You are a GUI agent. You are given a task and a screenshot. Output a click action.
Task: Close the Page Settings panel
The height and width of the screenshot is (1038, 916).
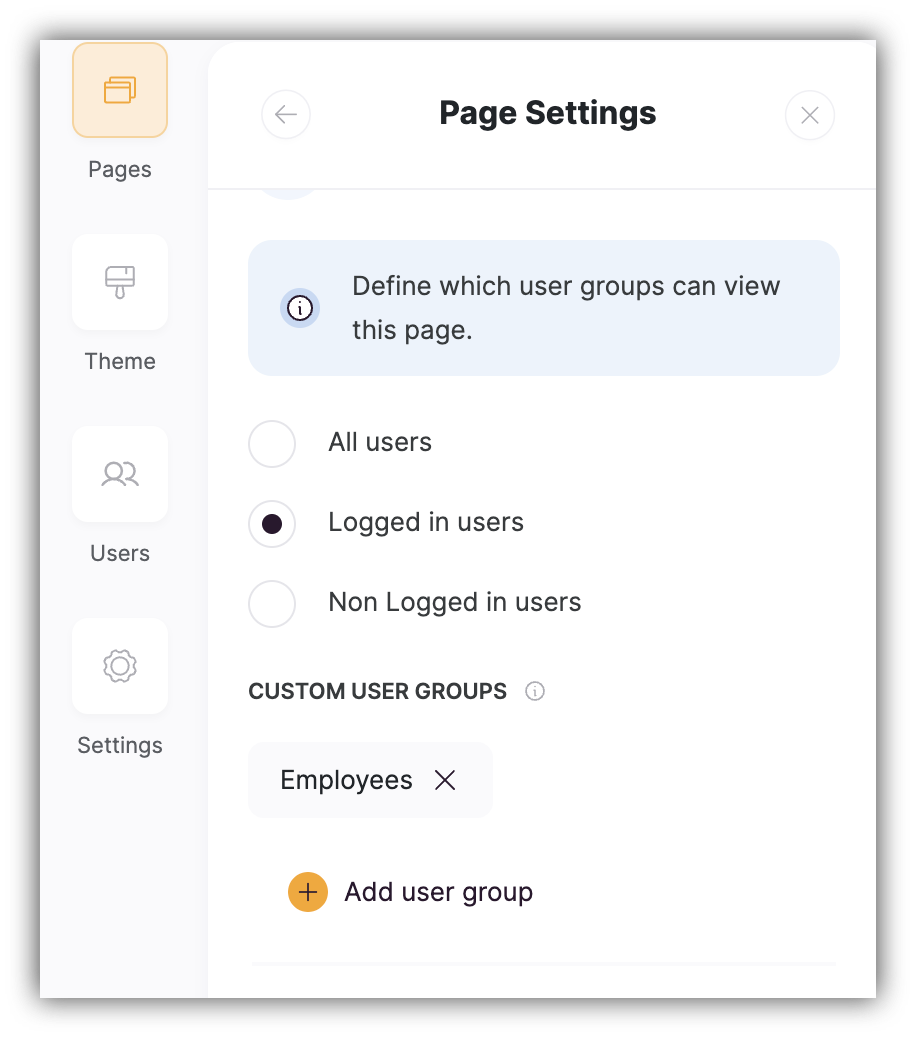[x=810, y=115]
